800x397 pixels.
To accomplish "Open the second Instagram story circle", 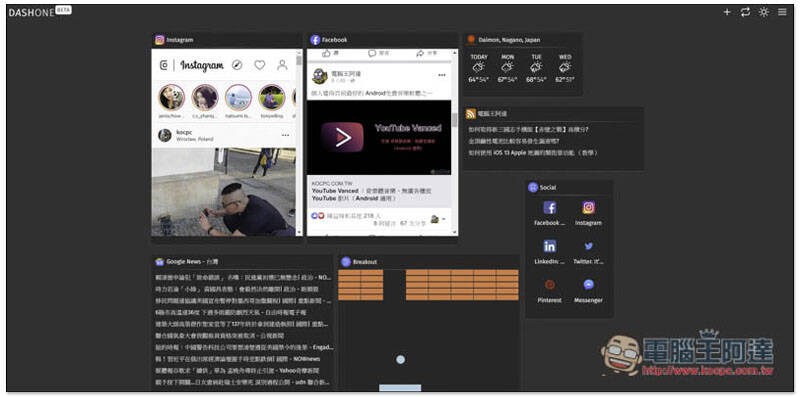I will click(205, 97).
